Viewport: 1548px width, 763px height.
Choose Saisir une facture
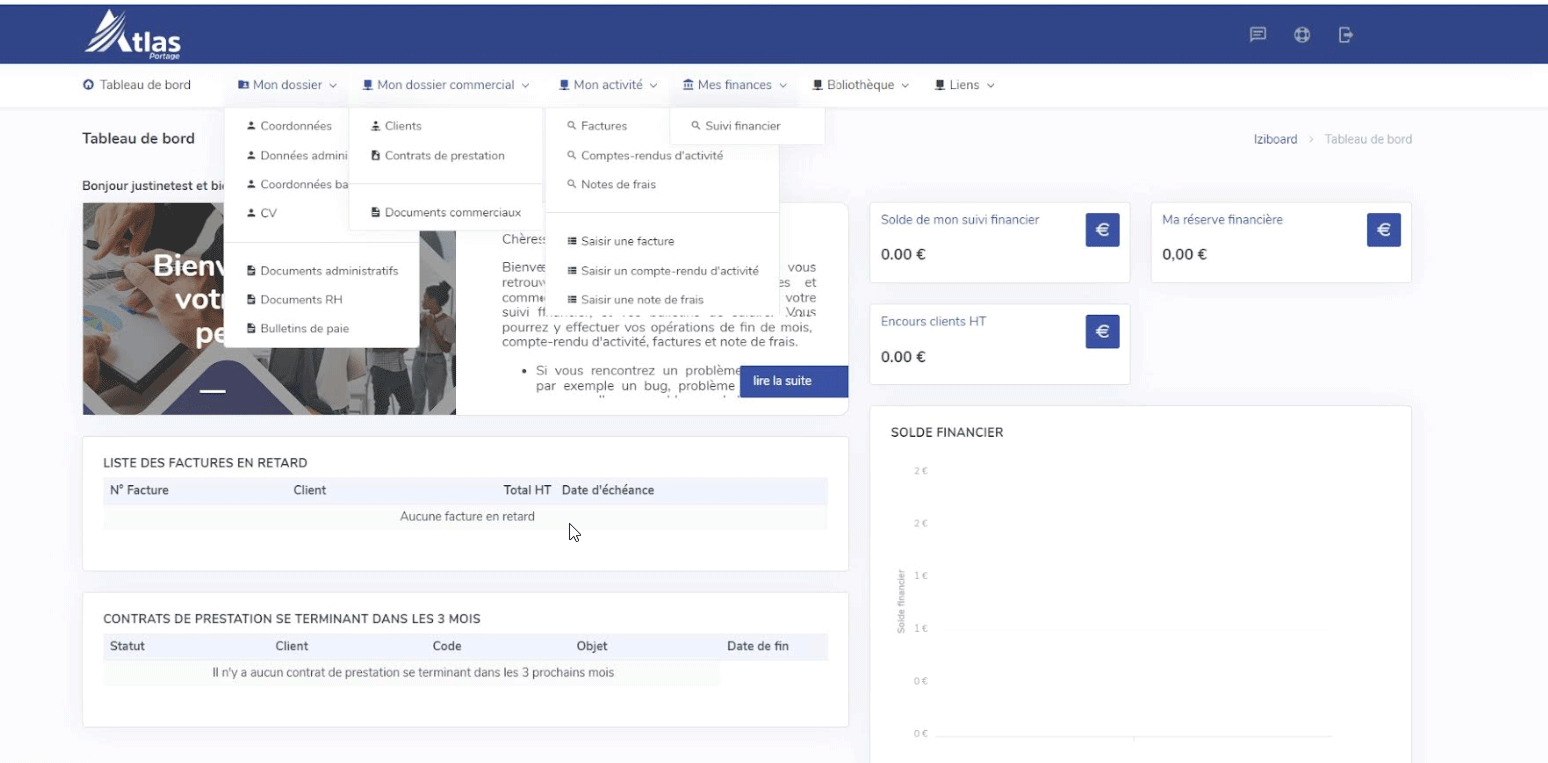pyautogui.click(x=621, y=241)
